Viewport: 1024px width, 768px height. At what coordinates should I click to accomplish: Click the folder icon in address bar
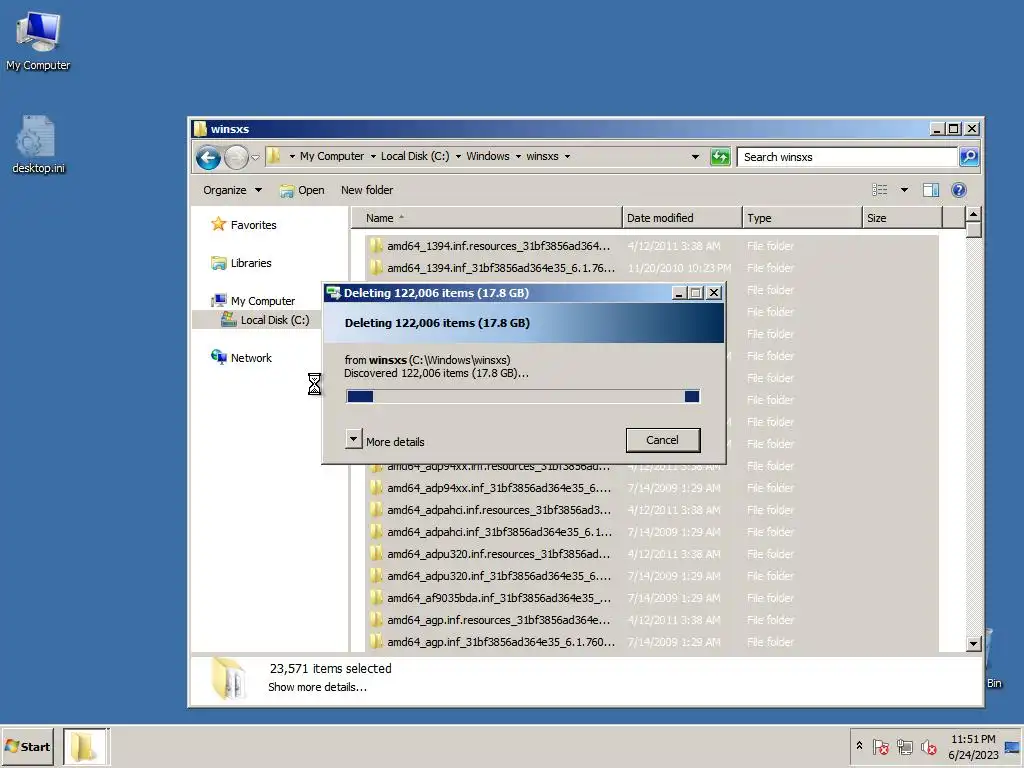tap(274, 156)
